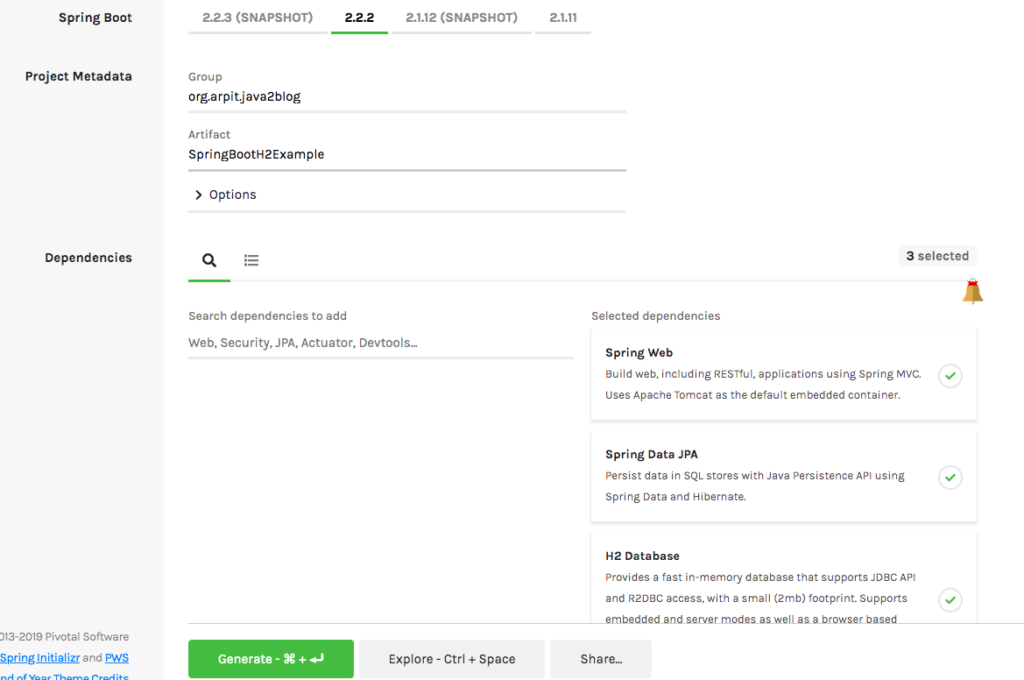This screenshot has width=1024, height=680.
Task: Remove H2 Database via its checkmark
Action: click(950, 600)
